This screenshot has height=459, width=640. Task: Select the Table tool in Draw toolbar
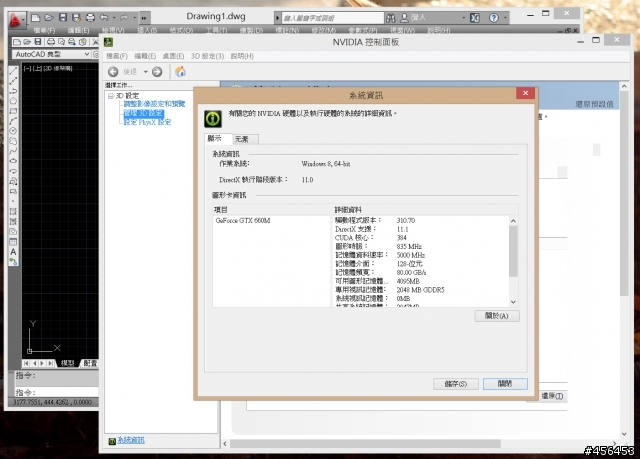(13, 242)
